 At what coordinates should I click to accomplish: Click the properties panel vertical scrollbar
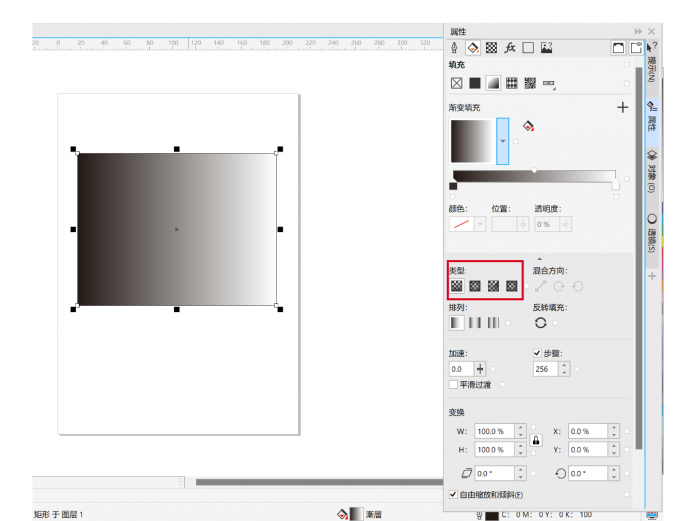638,258
